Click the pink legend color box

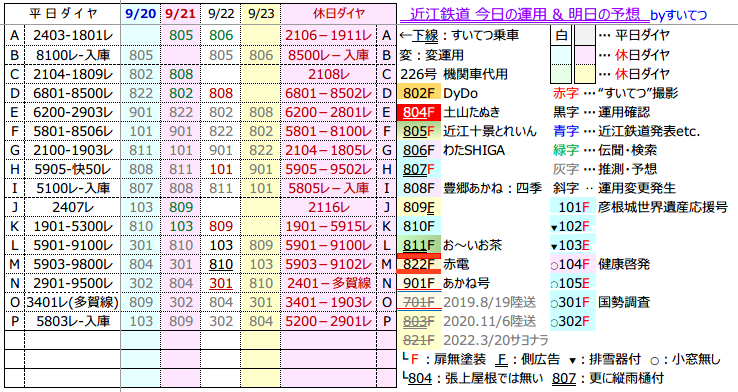point(585,55)
